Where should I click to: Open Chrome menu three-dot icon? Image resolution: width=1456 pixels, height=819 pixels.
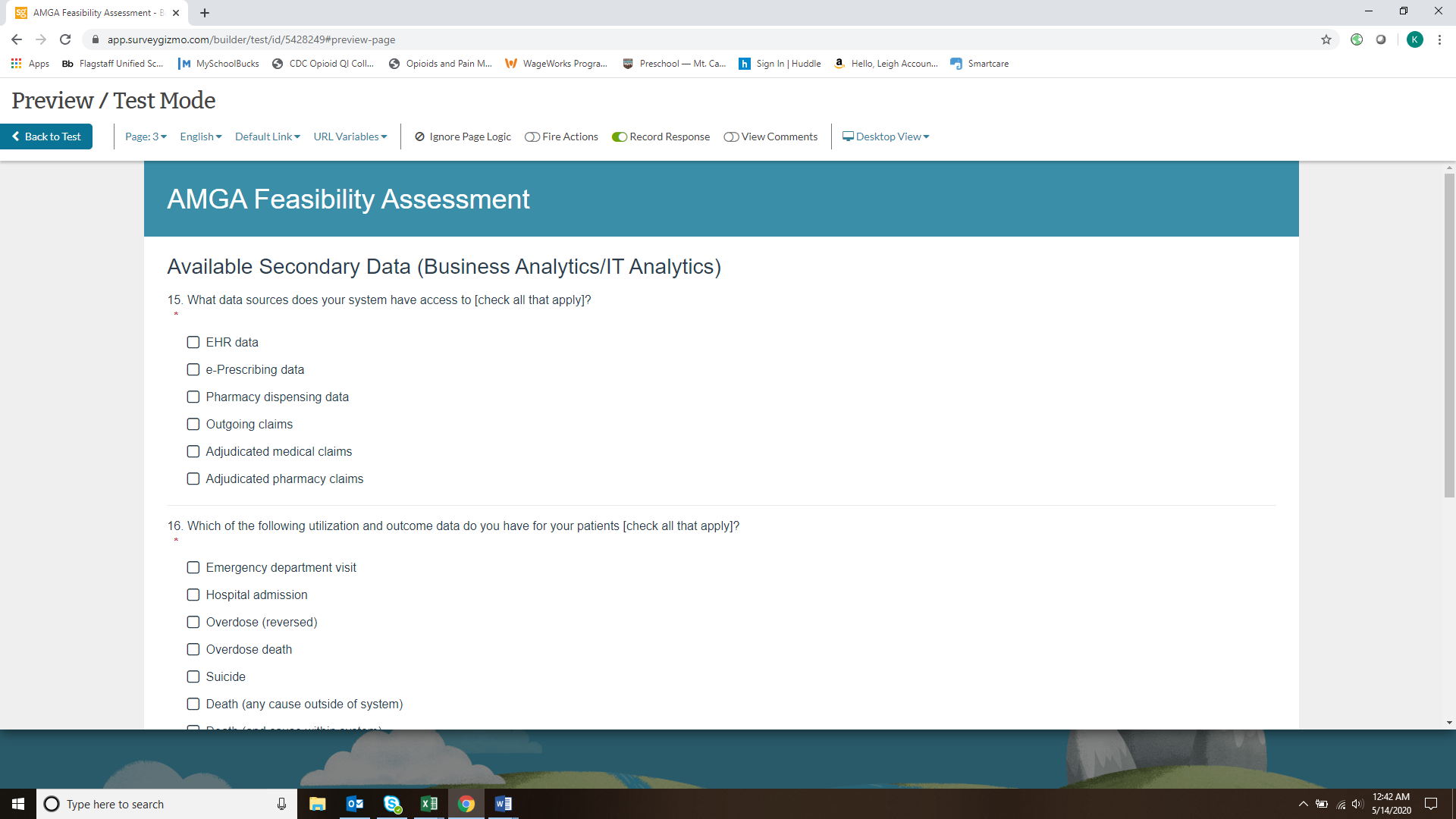point(1439,39)
